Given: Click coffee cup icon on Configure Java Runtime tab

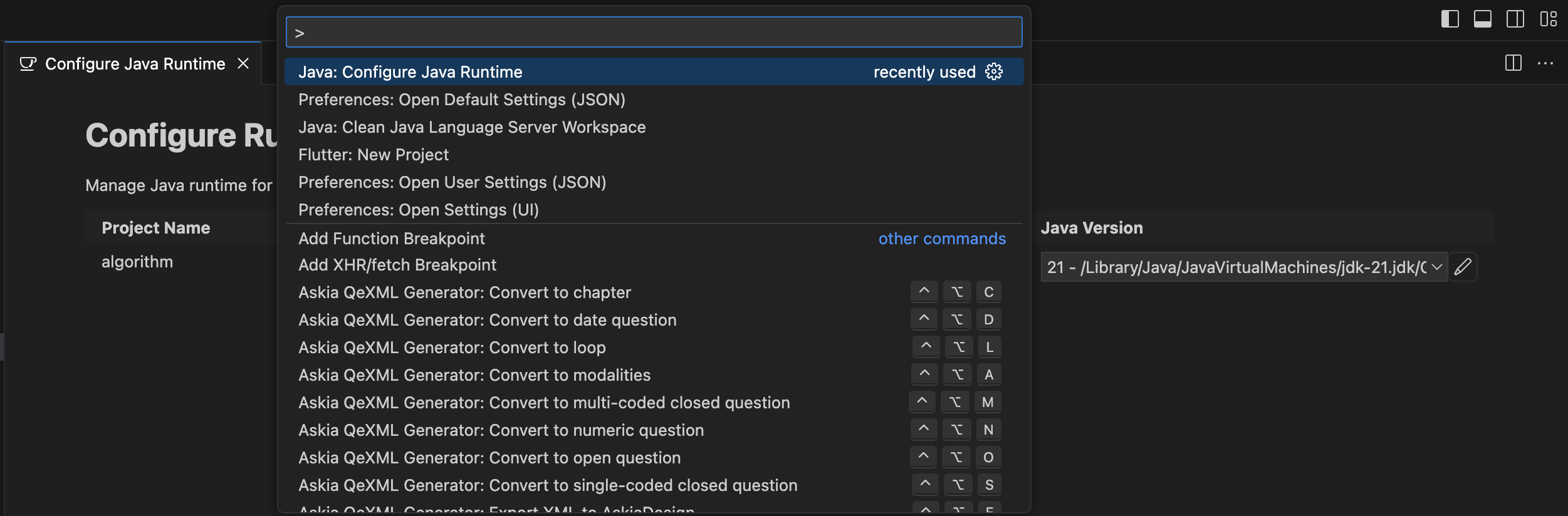Looking at the screenshot, I should tap(28, 64).
